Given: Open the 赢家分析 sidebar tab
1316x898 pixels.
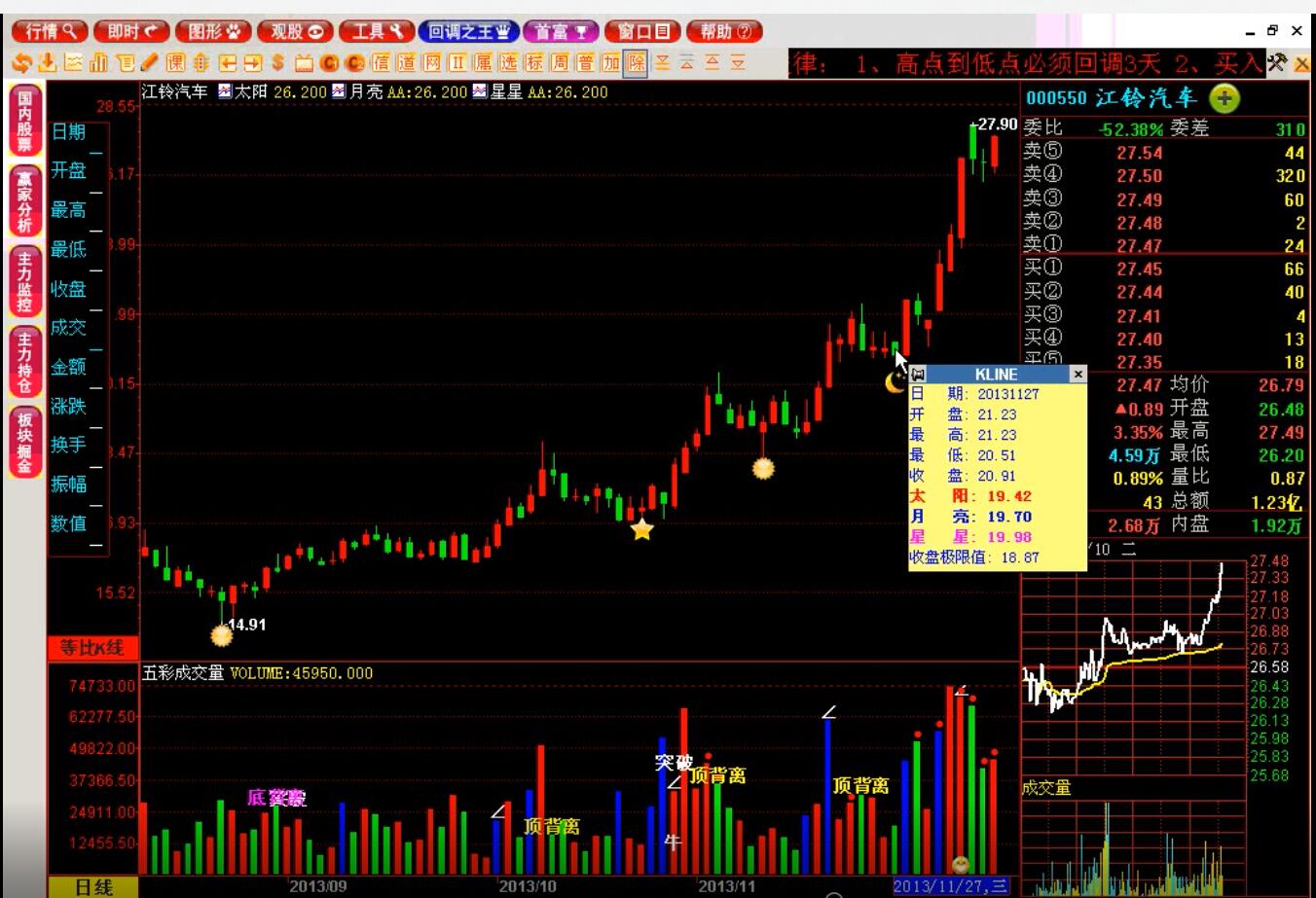Looking at the screenshot, I should (24, 201).
